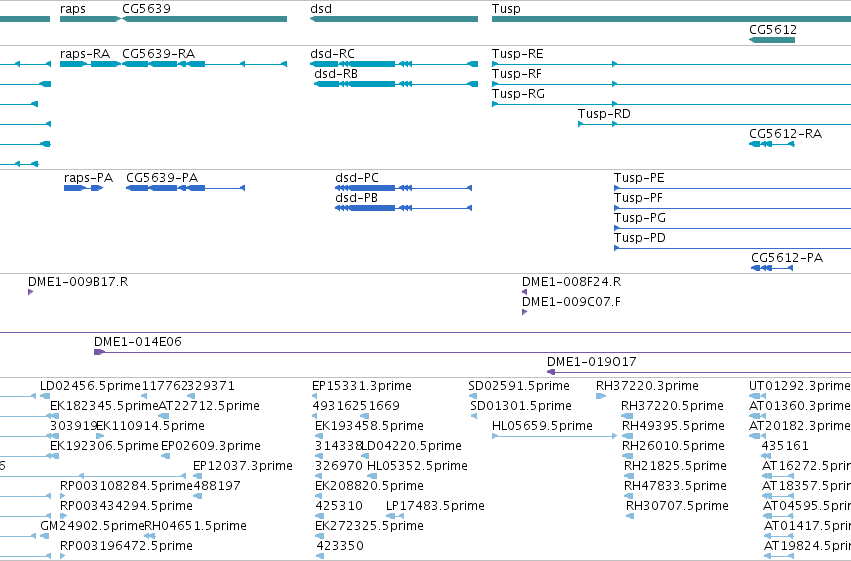Click the Tusp-PF protein label
The height and width of the screenshot is (561, 851).
click(638, 199)
